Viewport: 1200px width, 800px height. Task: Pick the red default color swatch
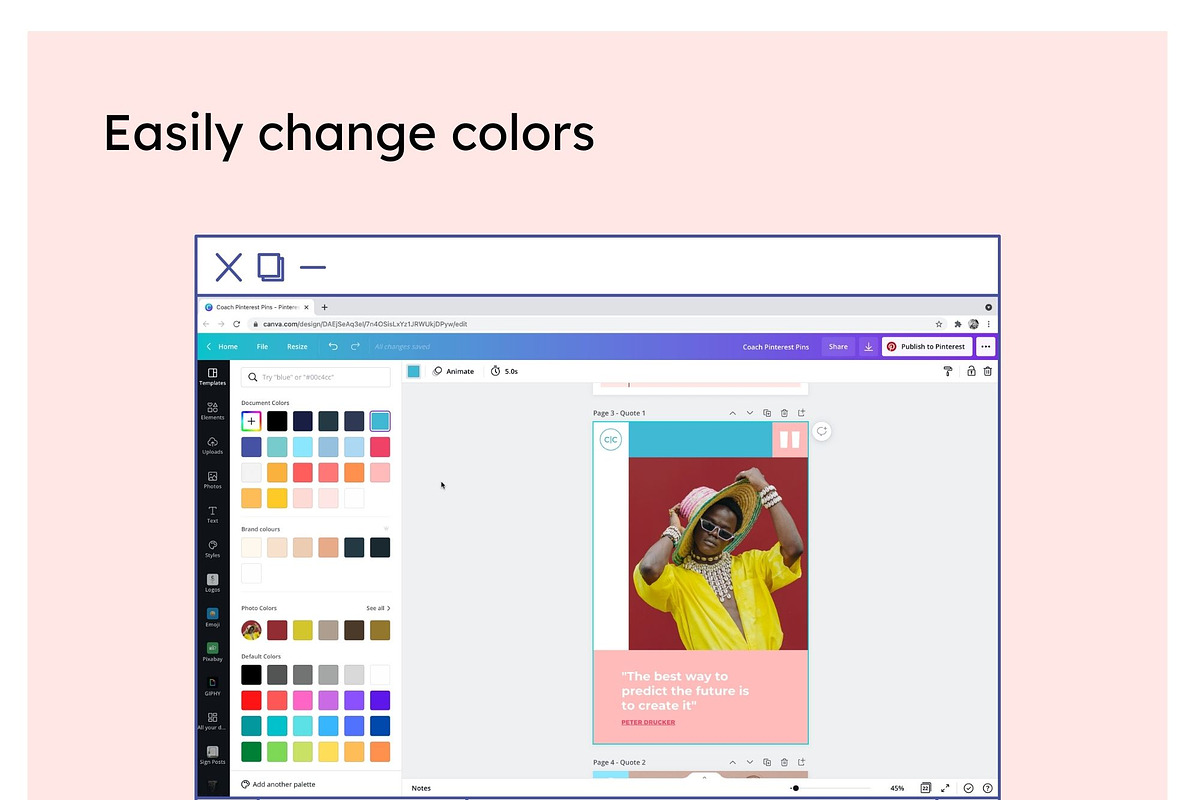tap(251, 700)
